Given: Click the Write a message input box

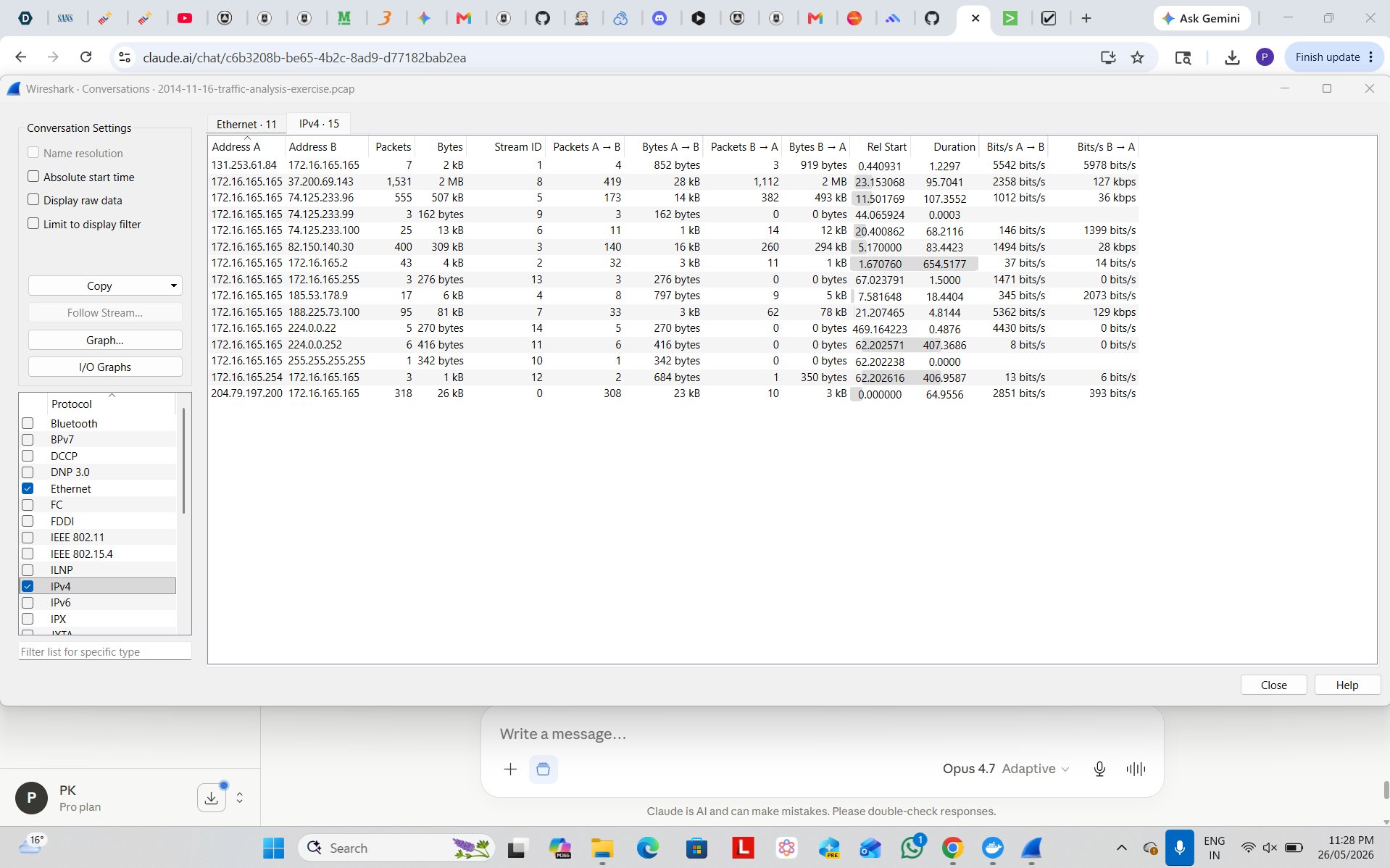Looking at the screenshot, I should click(x=821, y=734).
